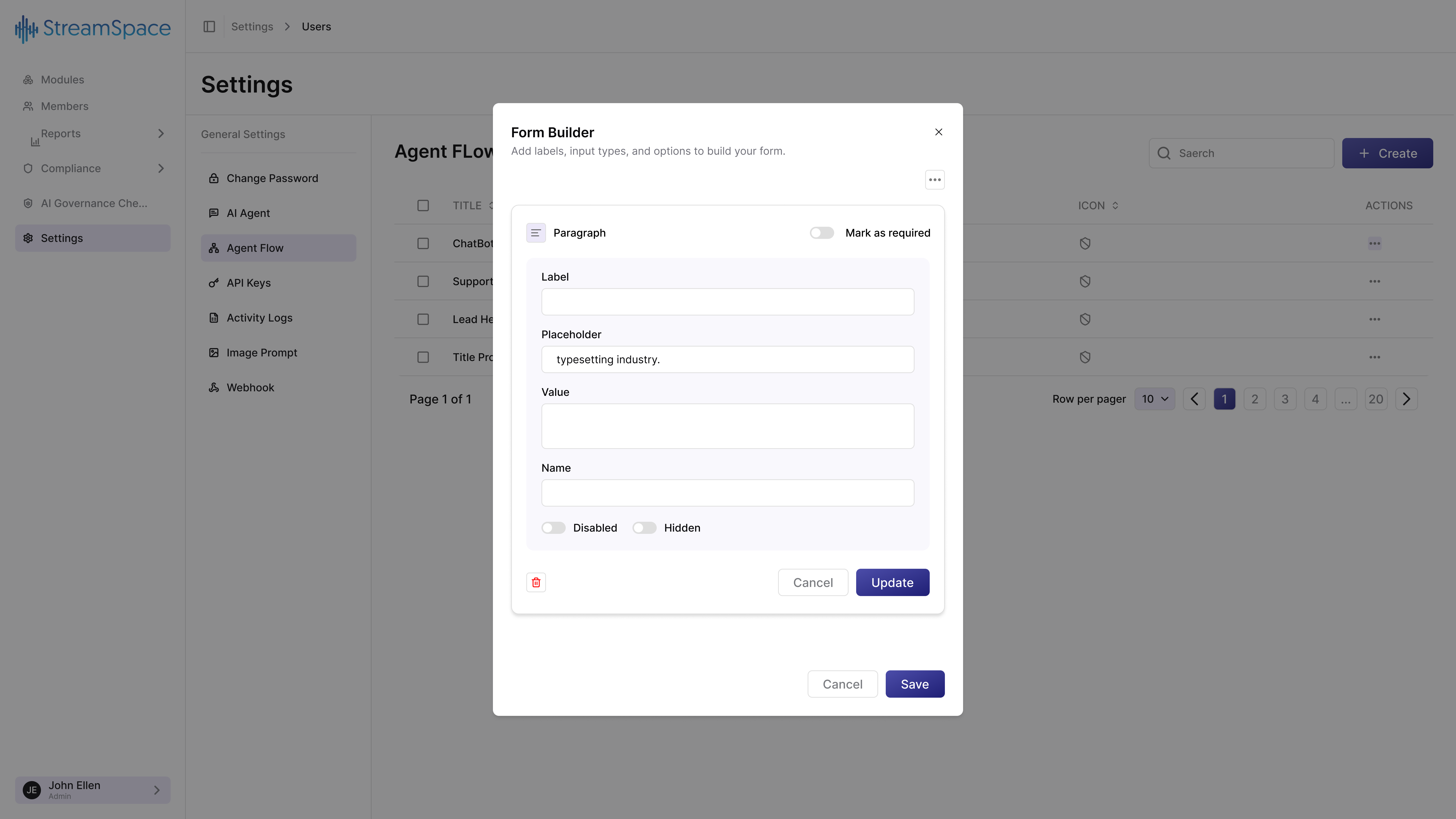Screen dimensions: 1456x819
Task: Click the Label input field
Action: click(x=727, y=302)
